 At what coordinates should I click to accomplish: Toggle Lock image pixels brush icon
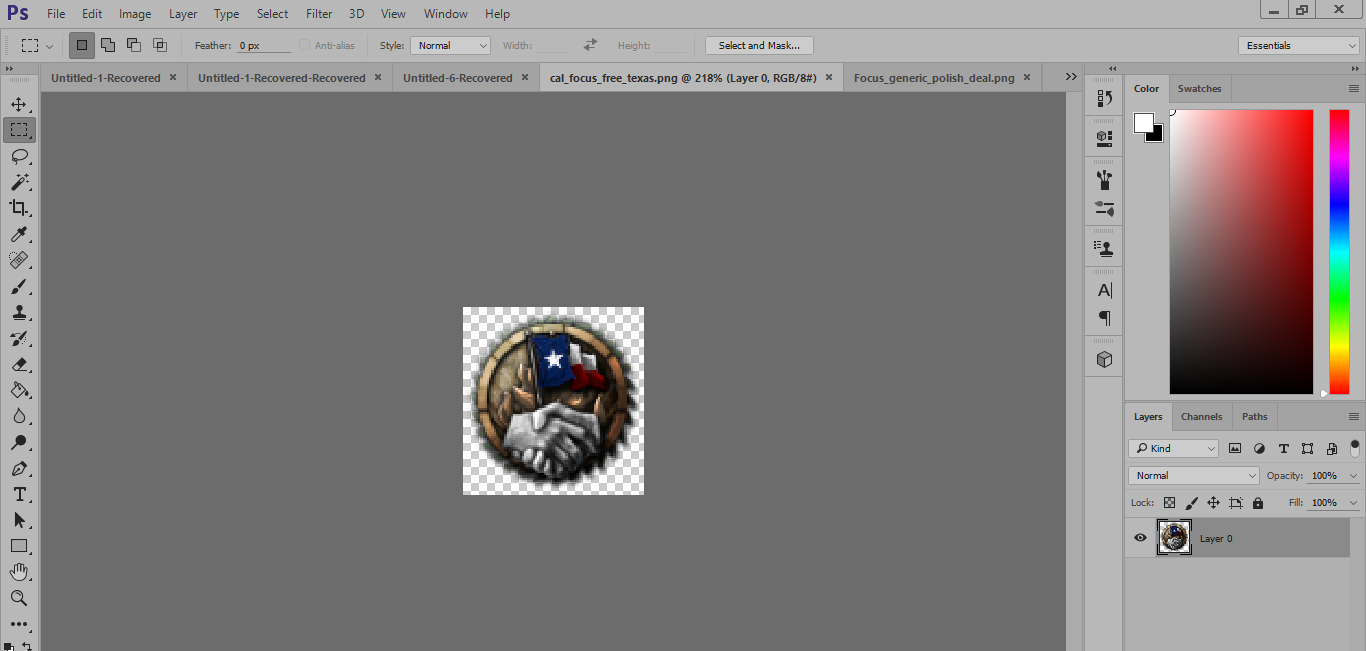point(1191,503)
